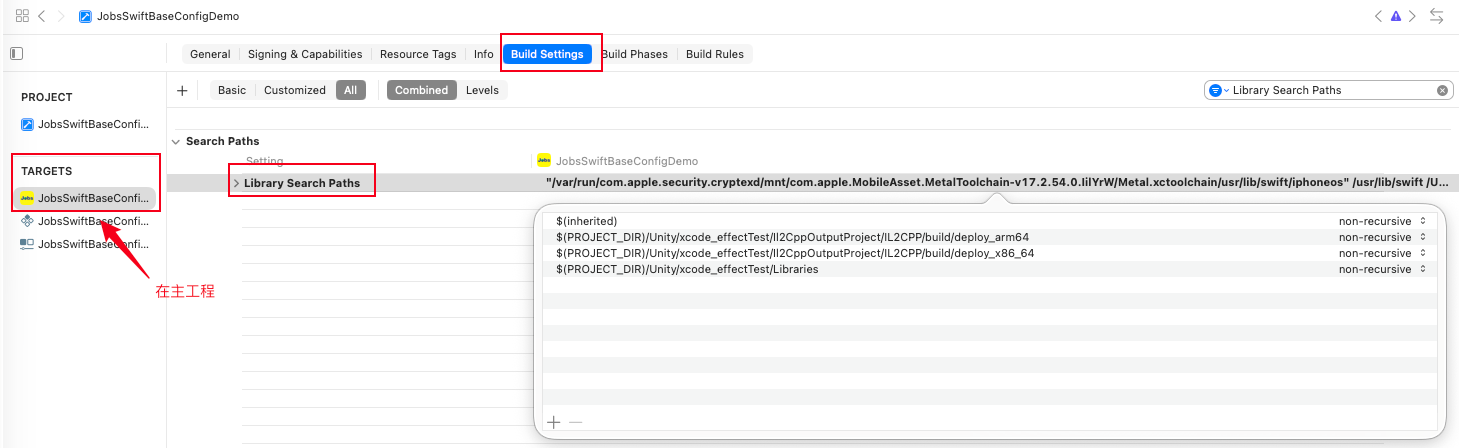This screenshot has width=1459, height=448.
Task: Open the Build Phases tab
Action: coord(634,54)
